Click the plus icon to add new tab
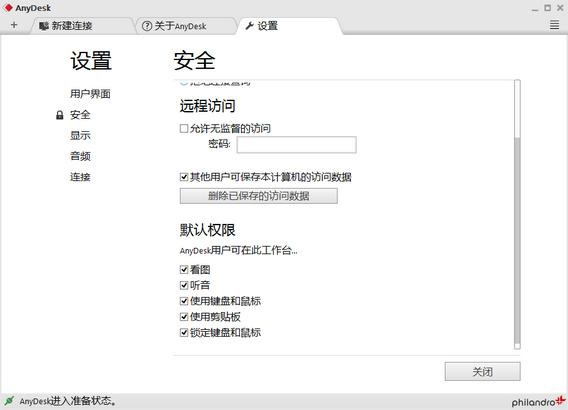Image resolution: width=568 pixels, height=410 pixels. coord(14,25)
